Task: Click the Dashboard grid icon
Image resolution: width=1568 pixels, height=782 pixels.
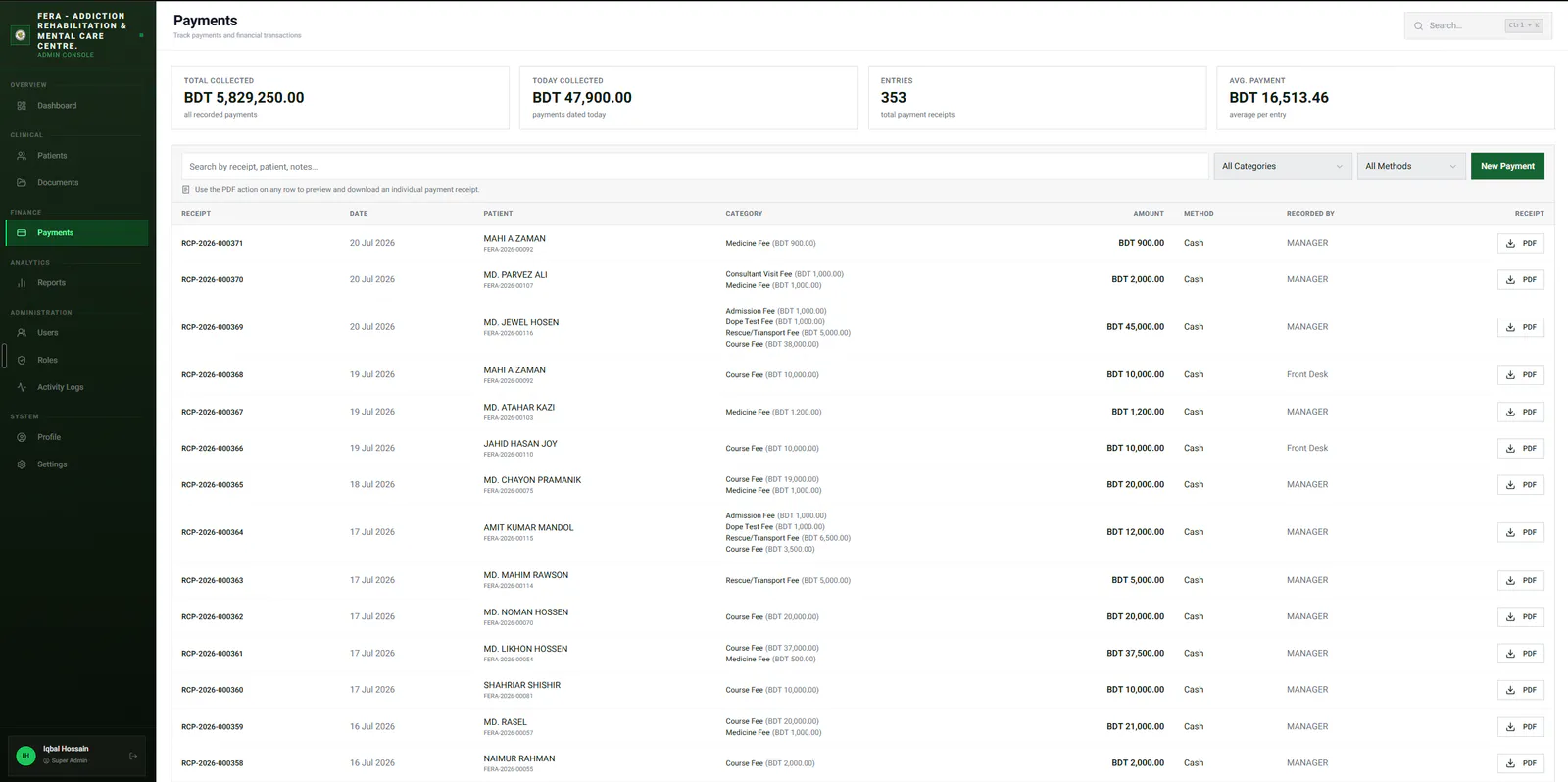Action: [x=22, y=106]
